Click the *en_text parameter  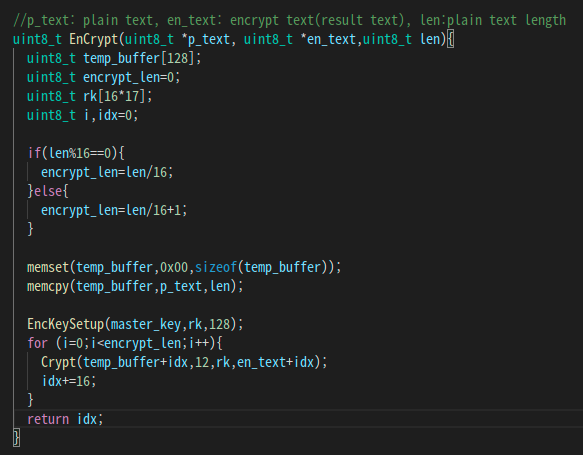pyautogui.click(x=328, y=39)
